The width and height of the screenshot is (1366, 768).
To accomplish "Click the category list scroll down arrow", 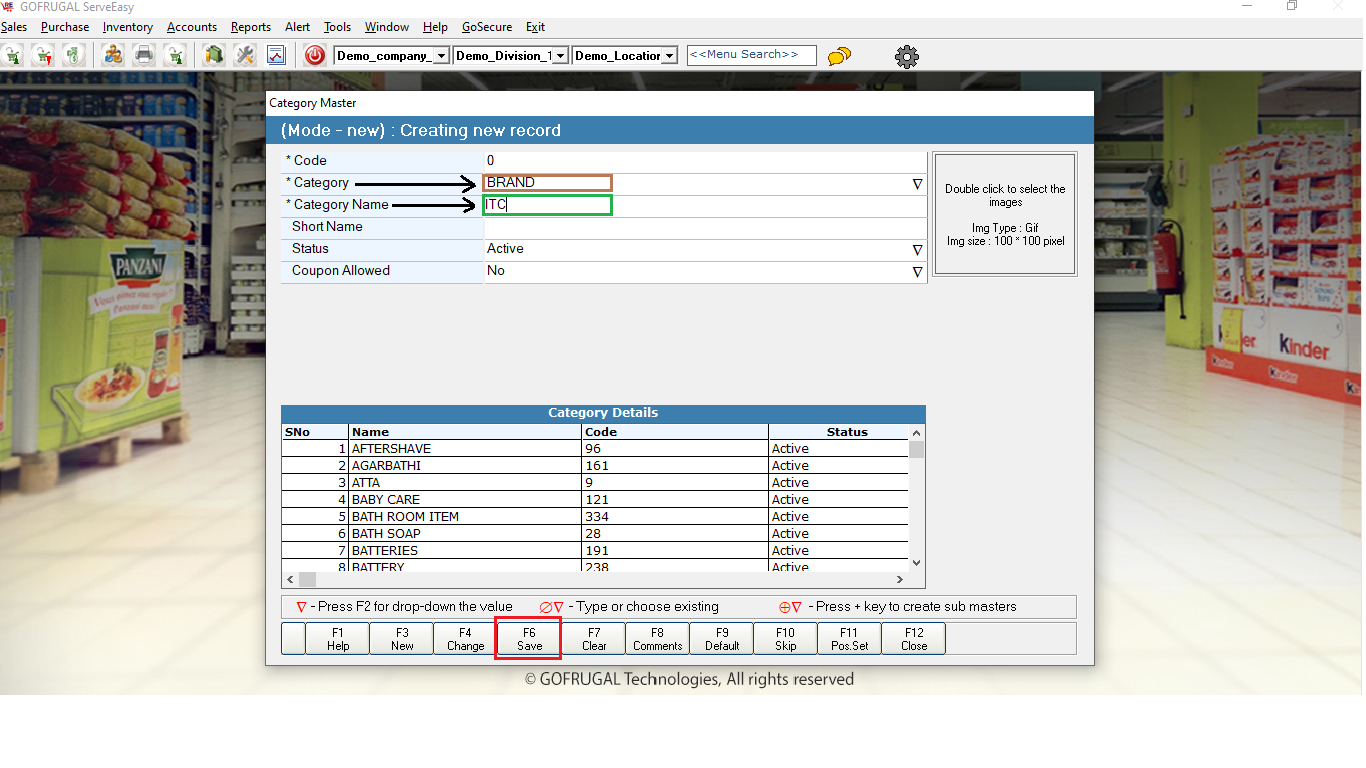I will click(x=916, y=563).
